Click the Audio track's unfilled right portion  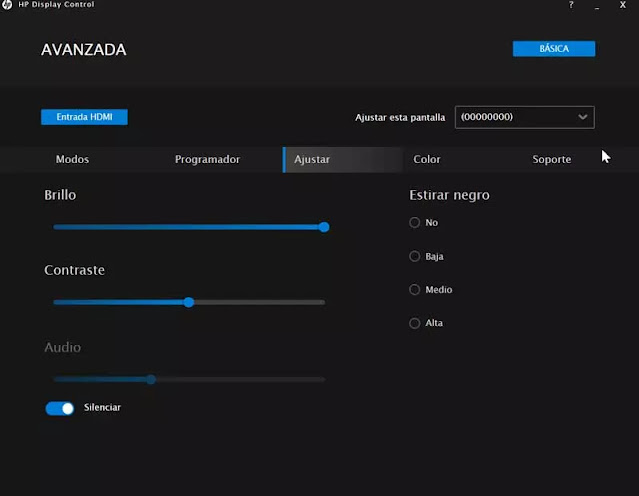240,379
